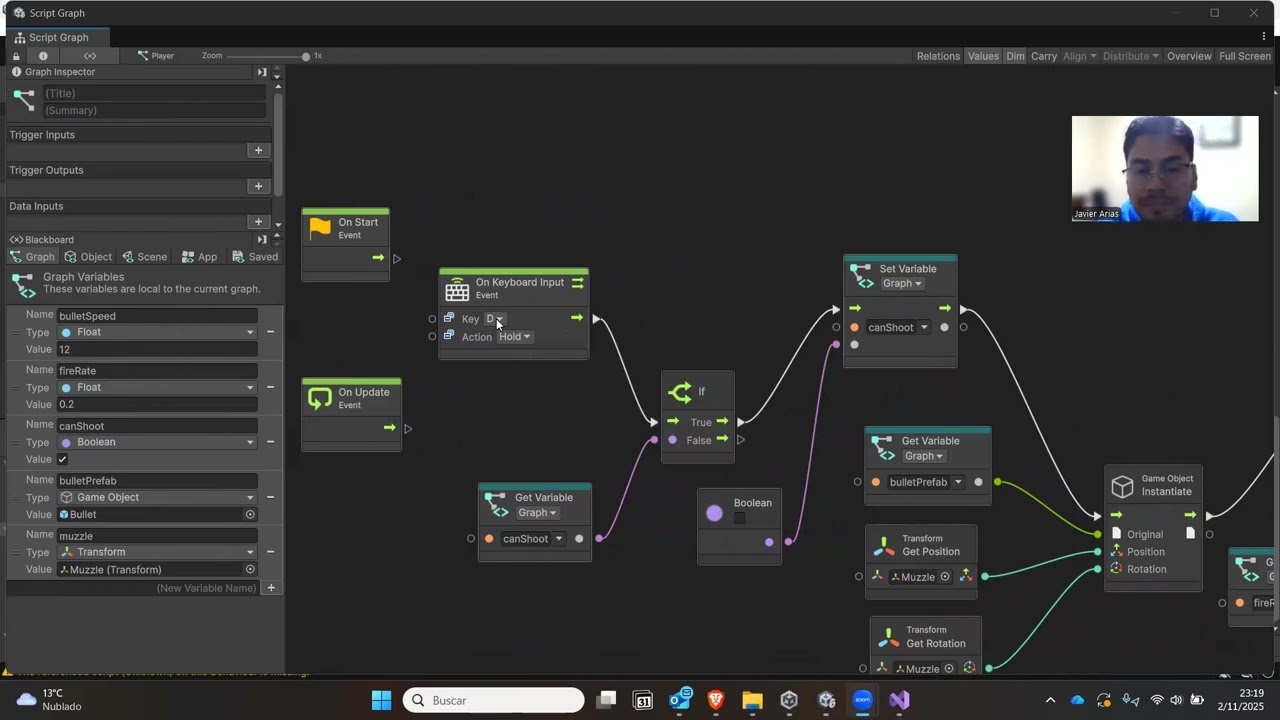Click the On Keyboard Input keyboard icon
This screenshot has width=1280, height=720.
coord(457,289)
